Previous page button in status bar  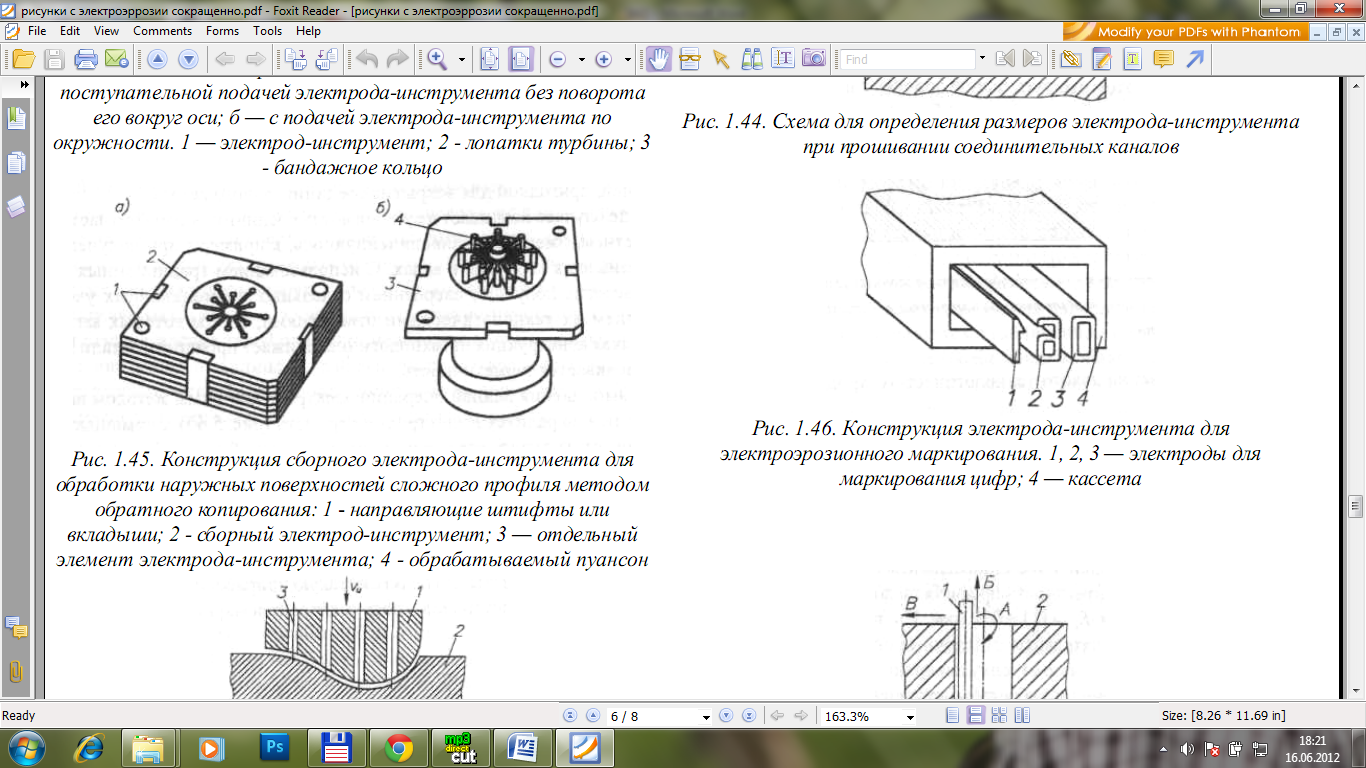pyautogui.click(x=592, y=716)
